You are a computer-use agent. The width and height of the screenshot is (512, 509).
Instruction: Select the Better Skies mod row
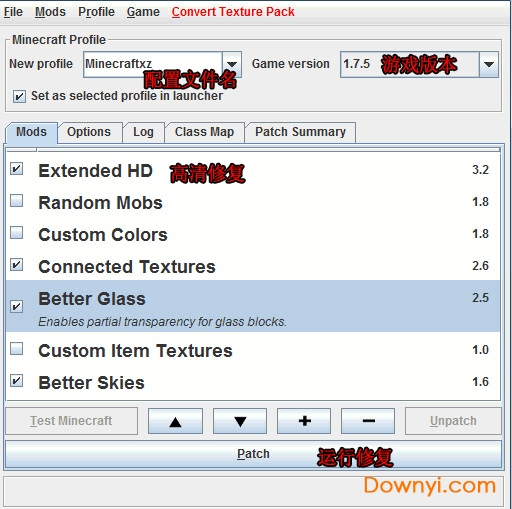tap(253, 382)
